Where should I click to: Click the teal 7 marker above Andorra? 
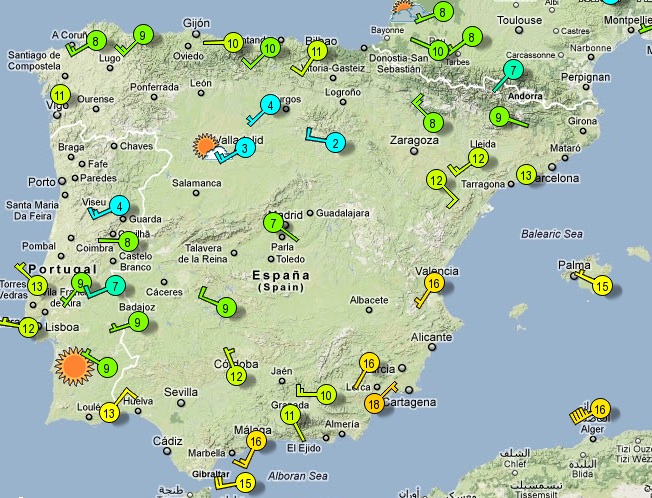pyautogui.click(x=513, y=70)
